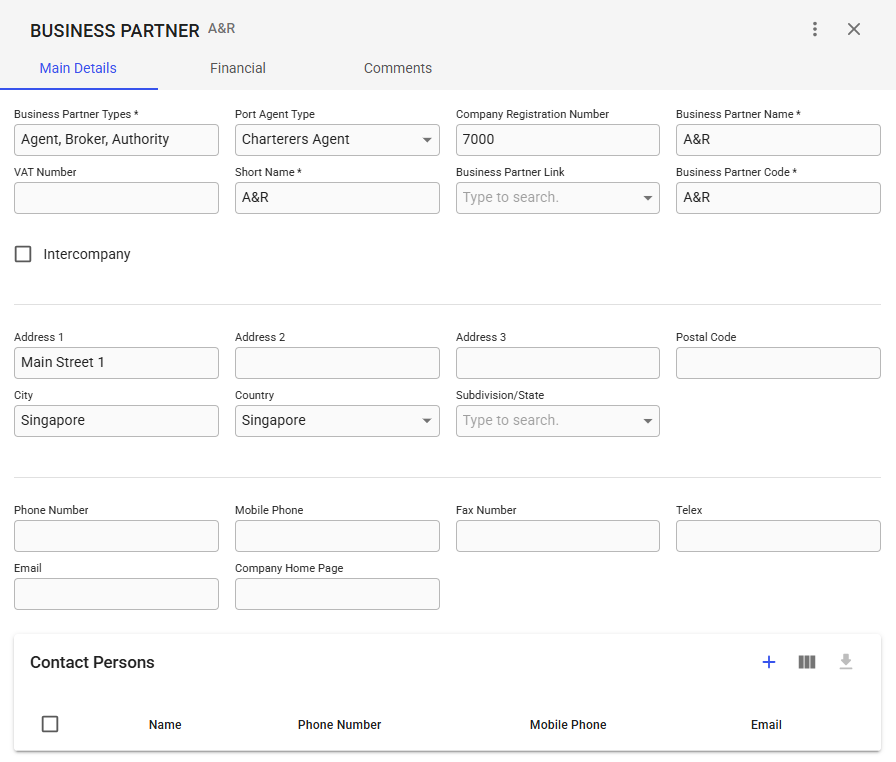Tick the select-all contacts checkbox
The width and height of the screenshot is (896, 762).
(x=50, y=724)
